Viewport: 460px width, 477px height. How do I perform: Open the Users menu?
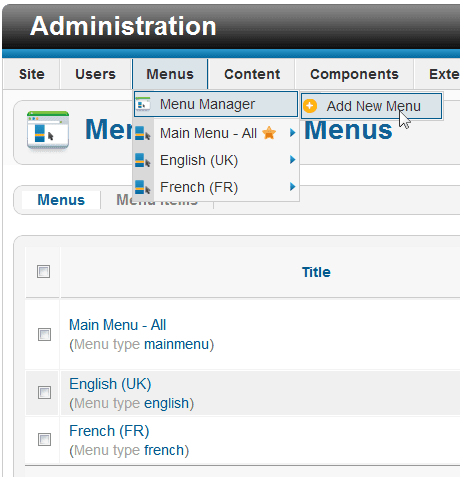point(95,74)
